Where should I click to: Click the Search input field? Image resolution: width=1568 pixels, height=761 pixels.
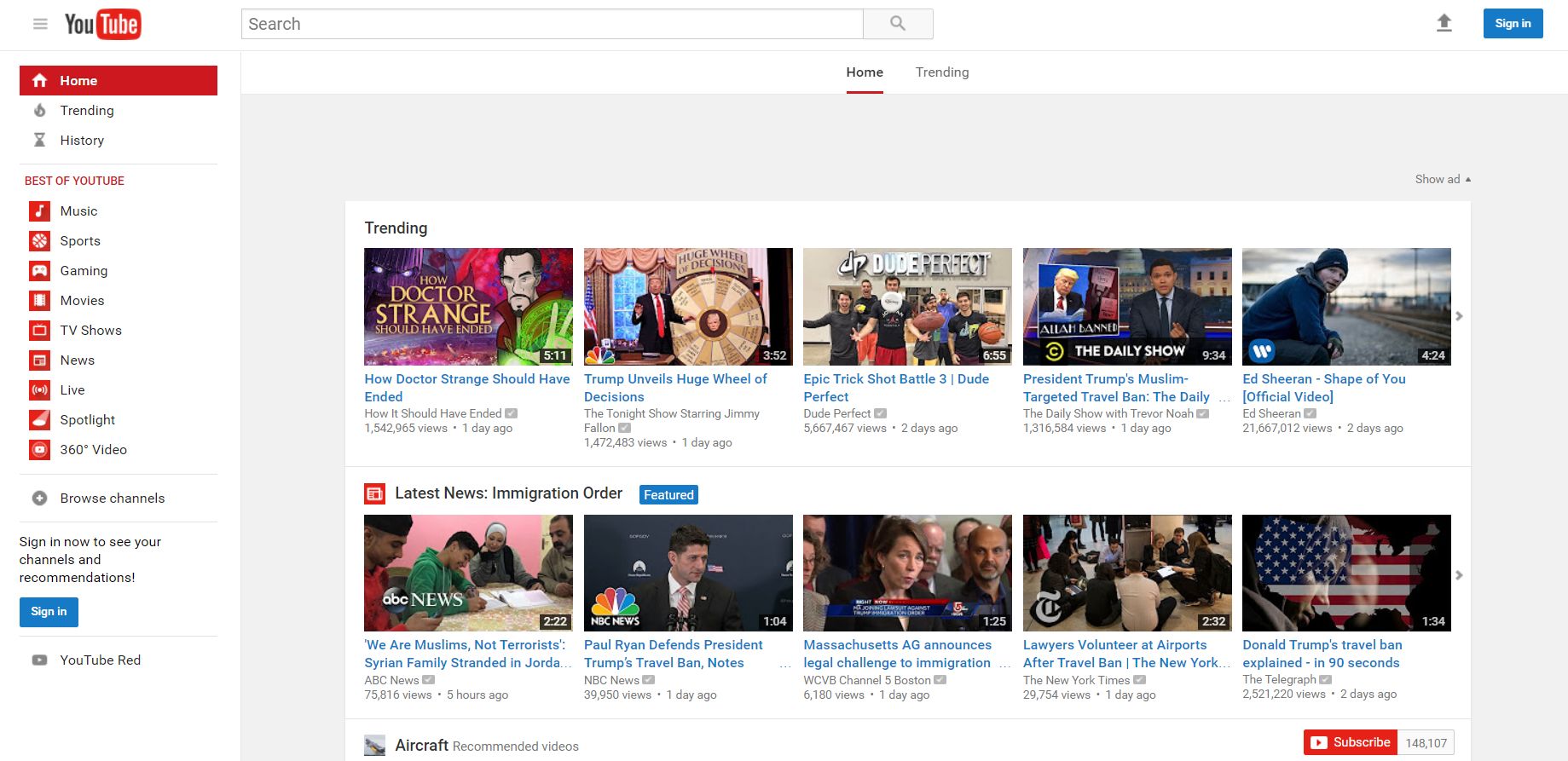point(552,24)
